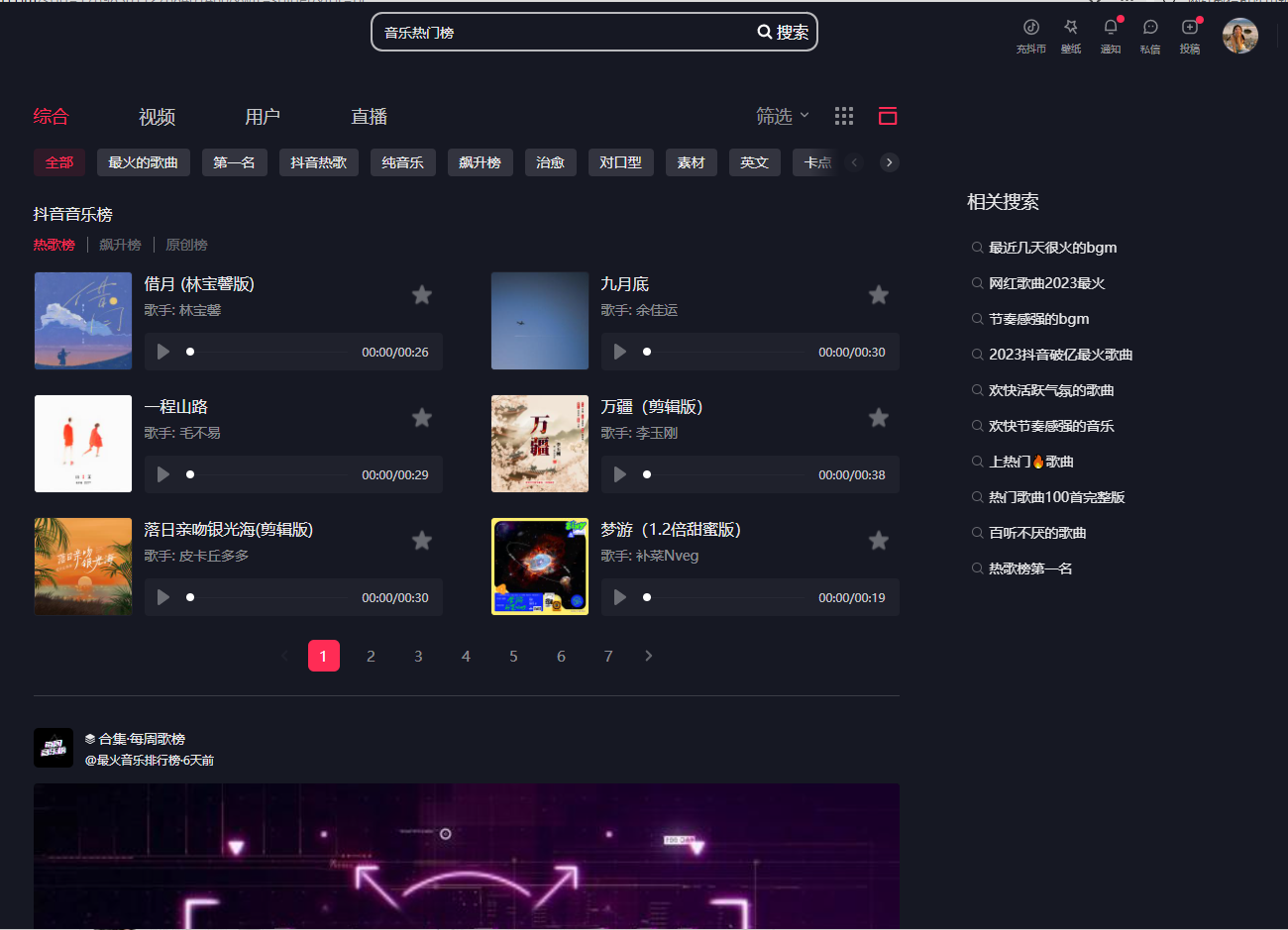This screenshot has width=1288, height=930.
Task: Open the 壁纸 wallpaper icon
Action: (1071, 27)
